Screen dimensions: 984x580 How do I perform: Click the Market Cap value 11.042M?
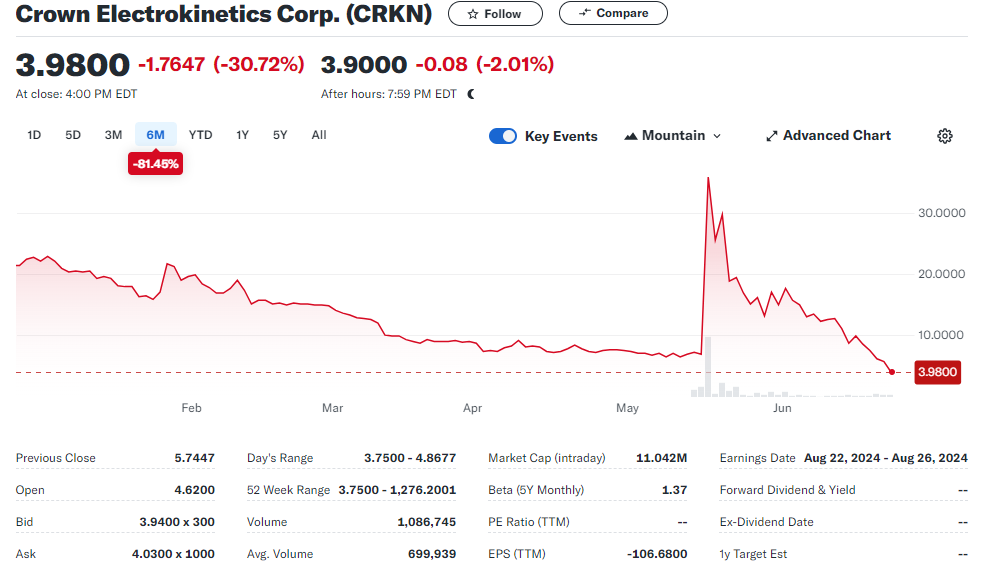pos(661,458)
